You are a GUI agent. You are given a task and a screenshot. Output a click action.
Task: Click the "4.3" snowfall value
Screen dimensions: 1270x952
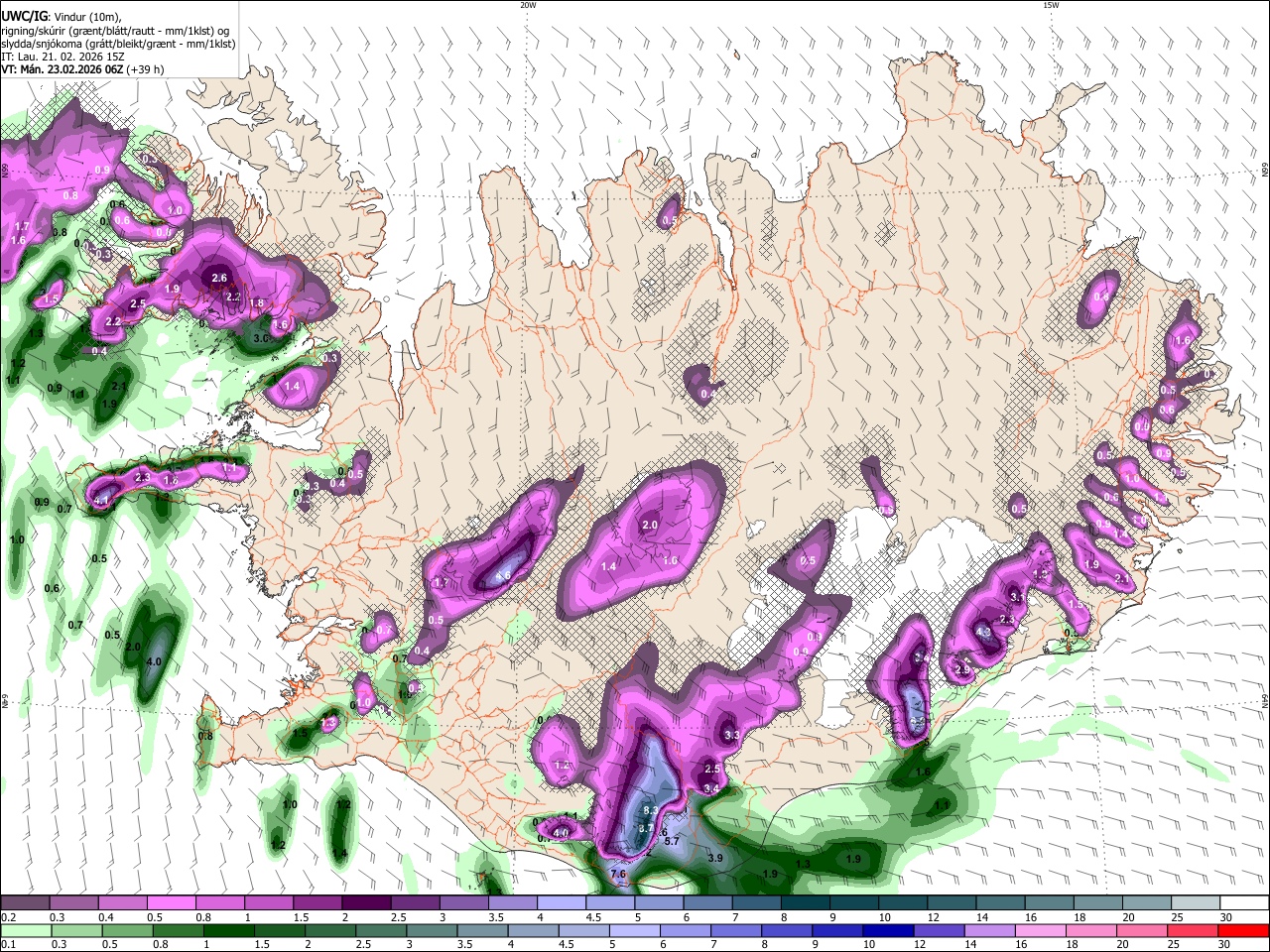click(984, 631)
